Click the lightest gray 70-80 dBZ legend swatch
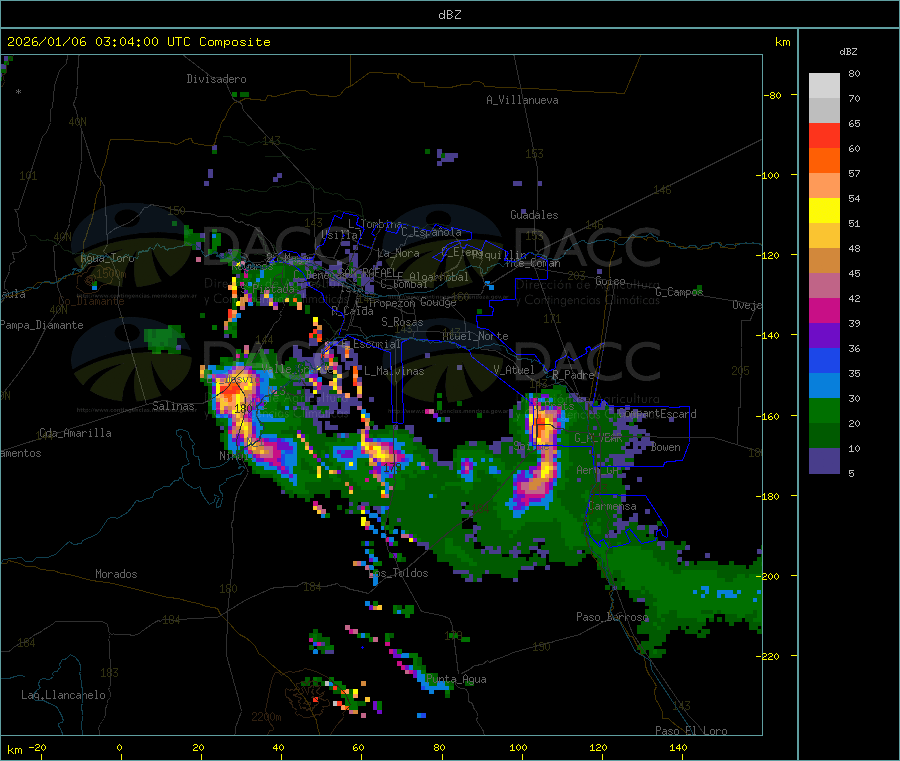The width and height of the screenshot is (900, 761). tap(824, 86)
